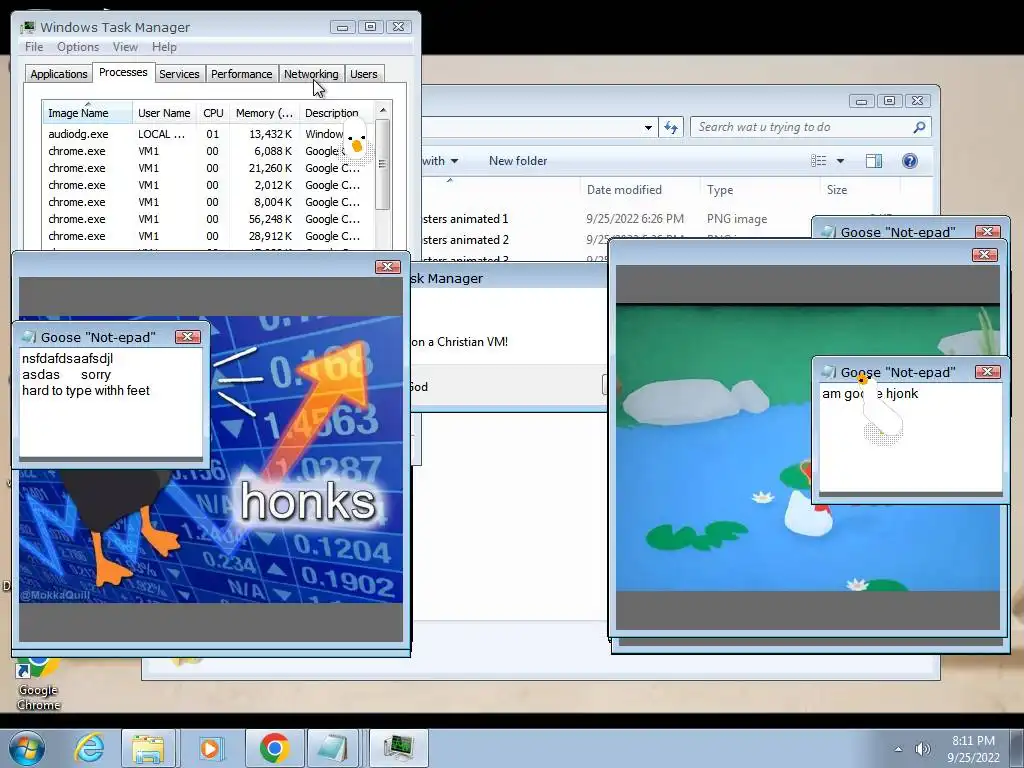This screenshot has width=1024, height=768.
Task: Launch Internet Explorer from the taskbar
Action: 89,748
